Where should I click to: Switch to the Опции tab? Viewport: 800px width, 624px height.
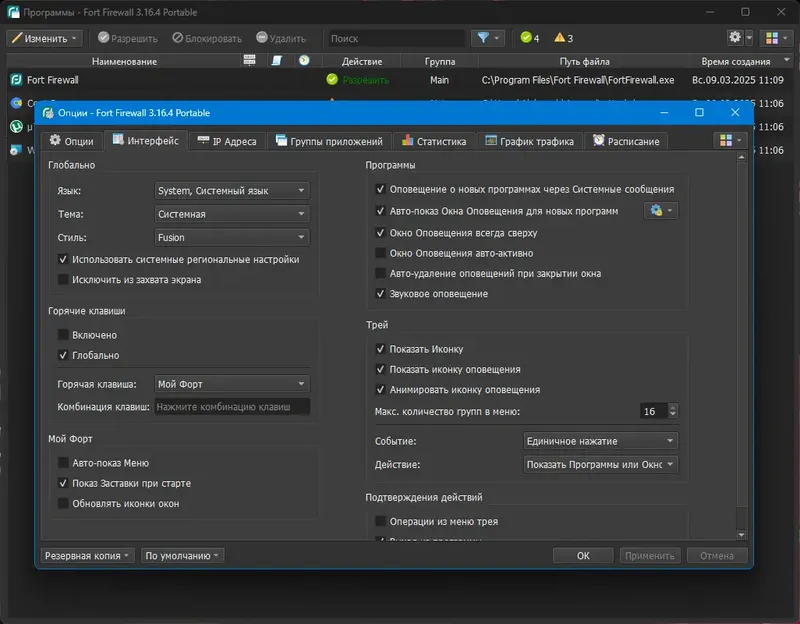[x=71, y=141]
